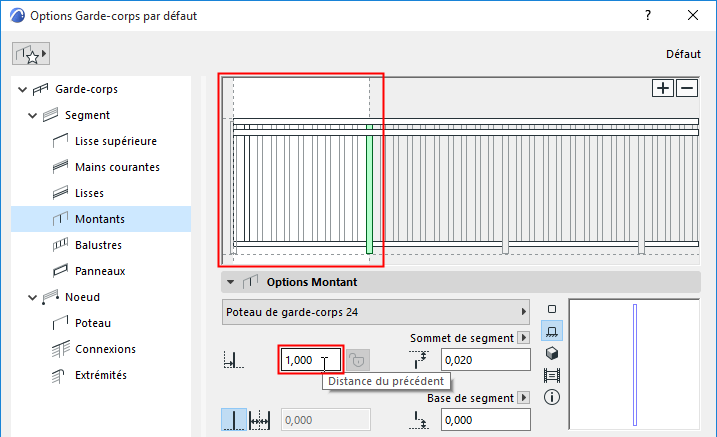This screenshot has height=437, width=717.
Task: Collapse the Noeud tree node
Action: pos(32,297)
